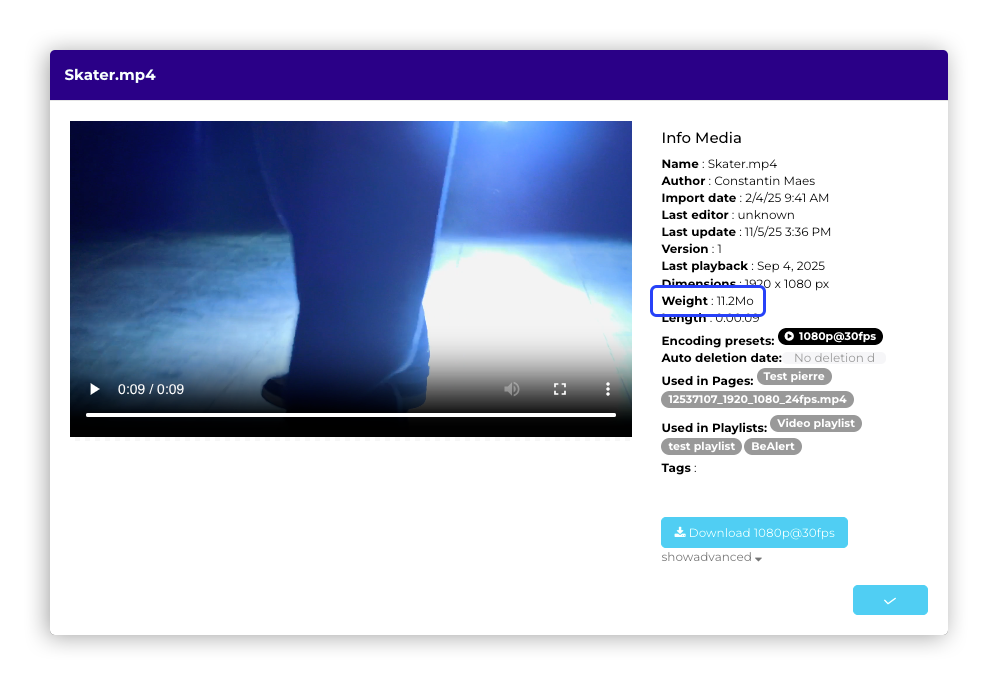
Task: Select the Video playlist tag
Action: pyautogui.click(x=815, y=424)
